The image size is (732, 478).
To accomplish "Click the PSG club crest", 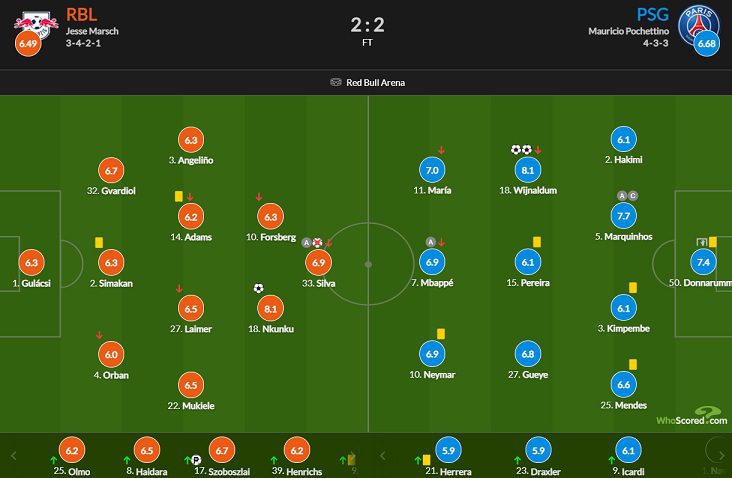I will click(698, 26).
